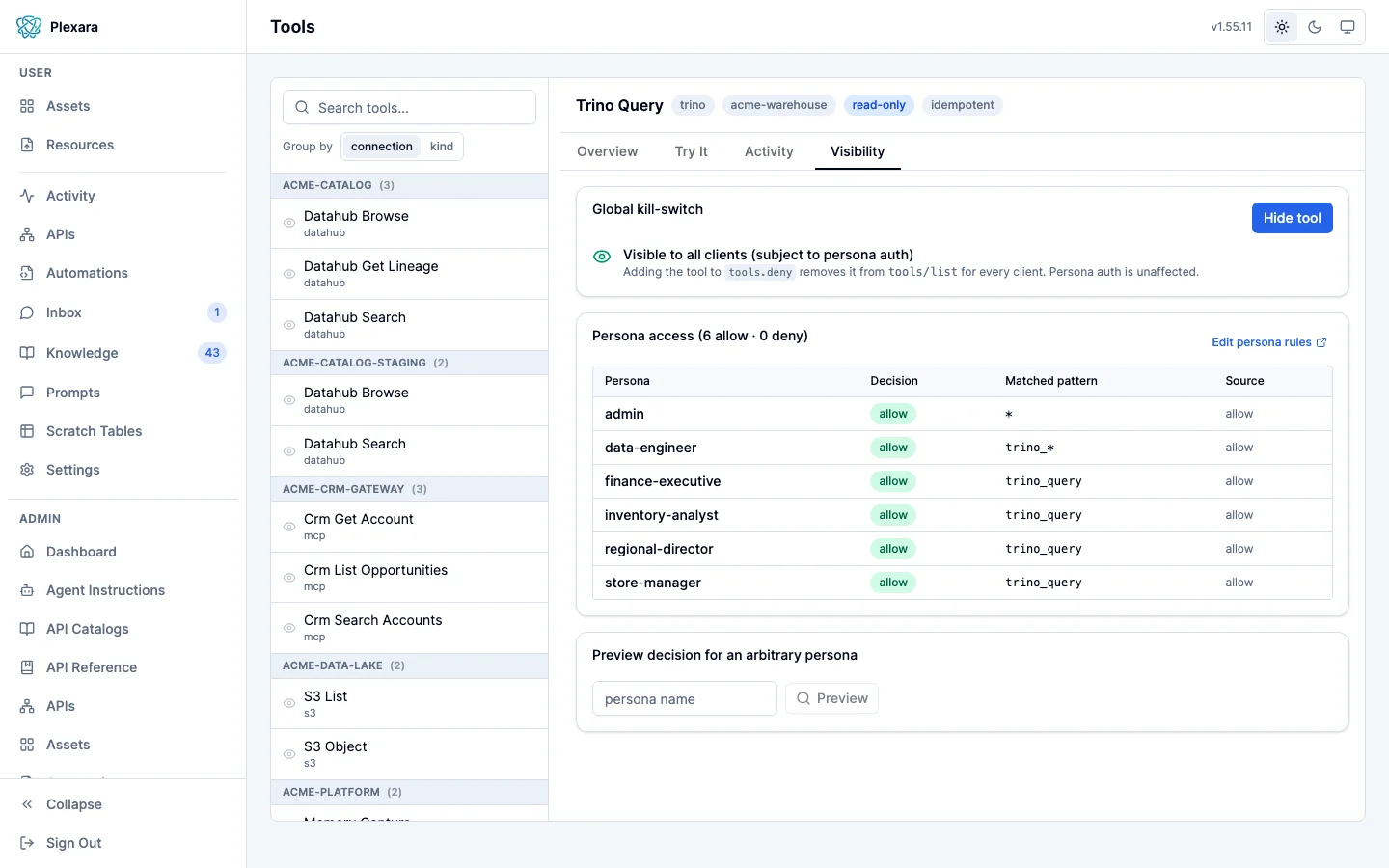Switch to the Overview tab

pyautogui.click(x=607, y=151)
